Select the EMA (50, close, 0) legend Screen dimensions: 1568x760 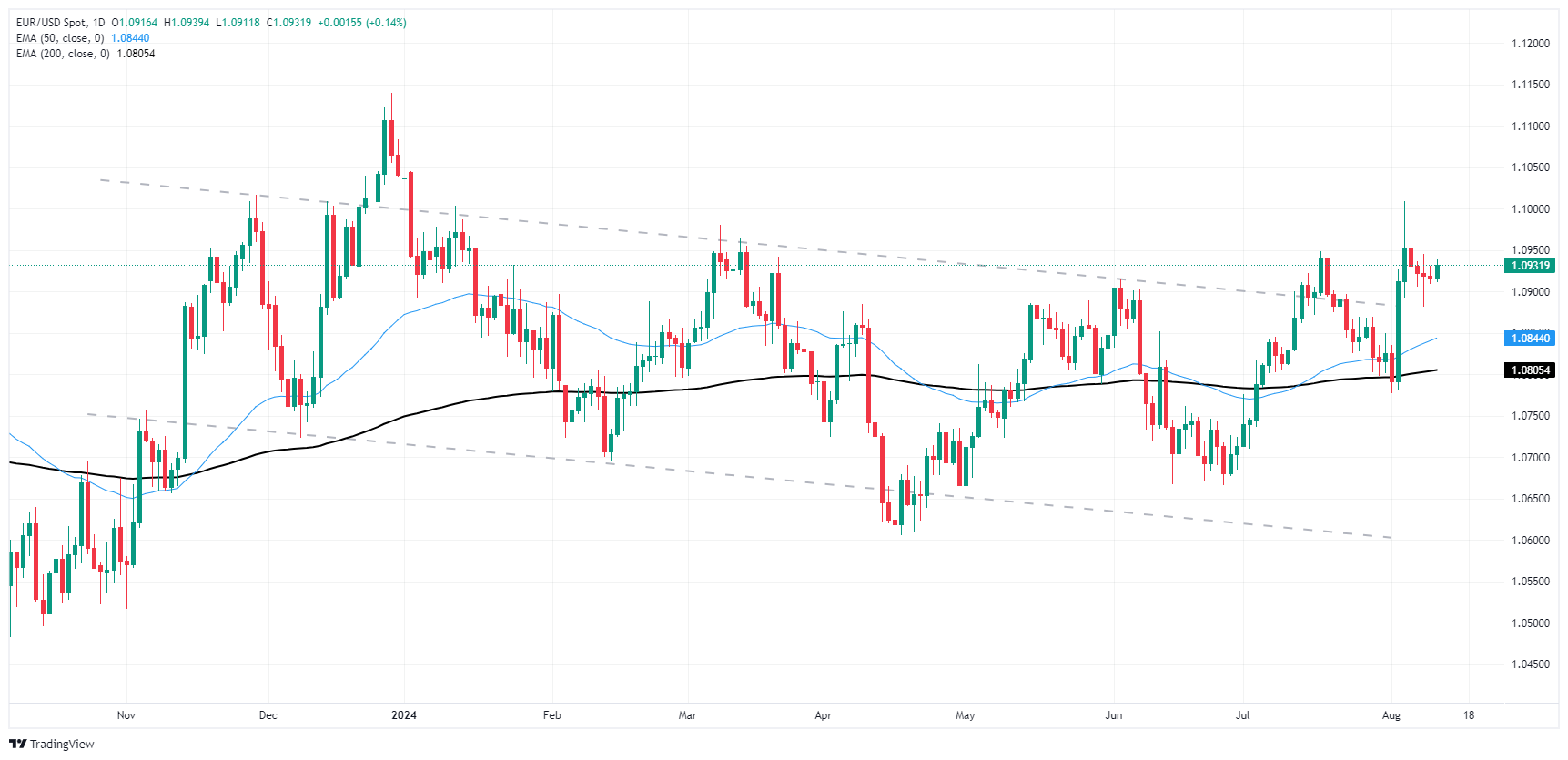60,38
